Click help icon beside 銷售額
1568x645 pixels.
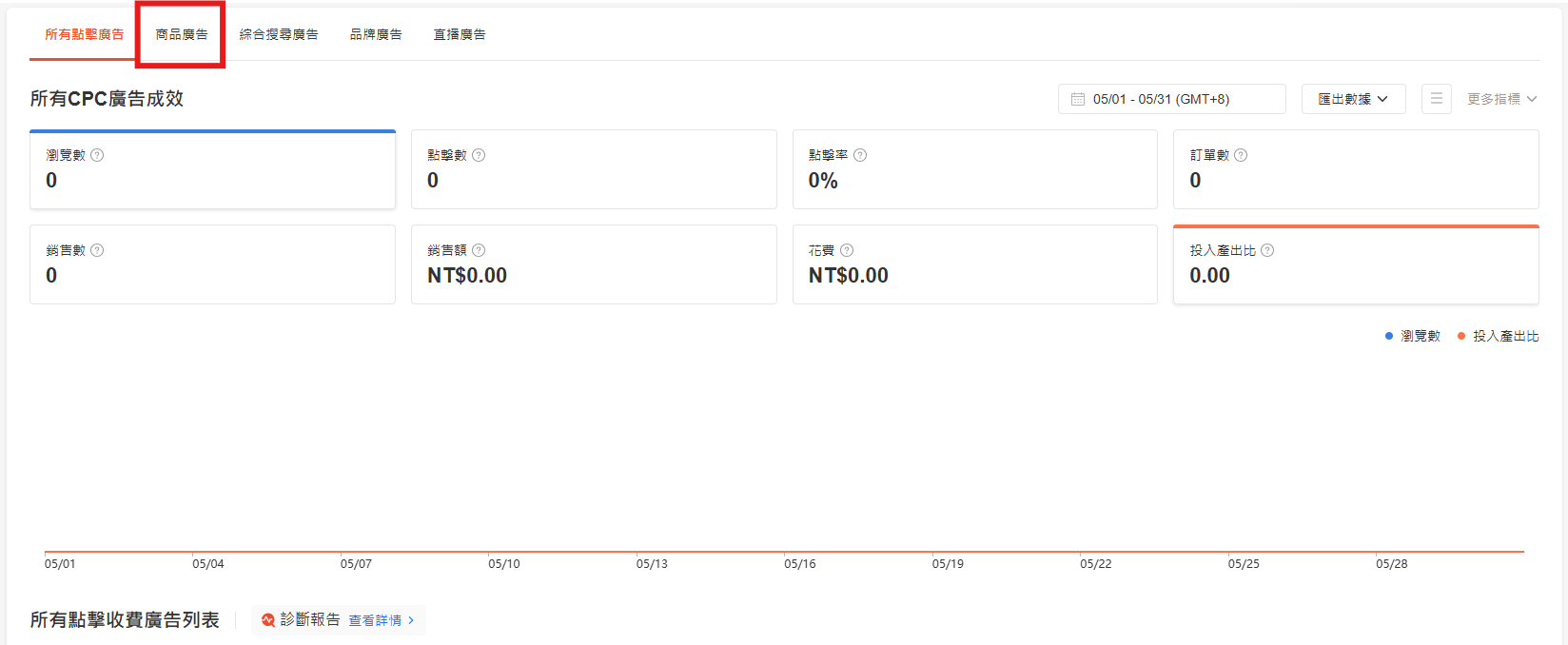point(479,250)
